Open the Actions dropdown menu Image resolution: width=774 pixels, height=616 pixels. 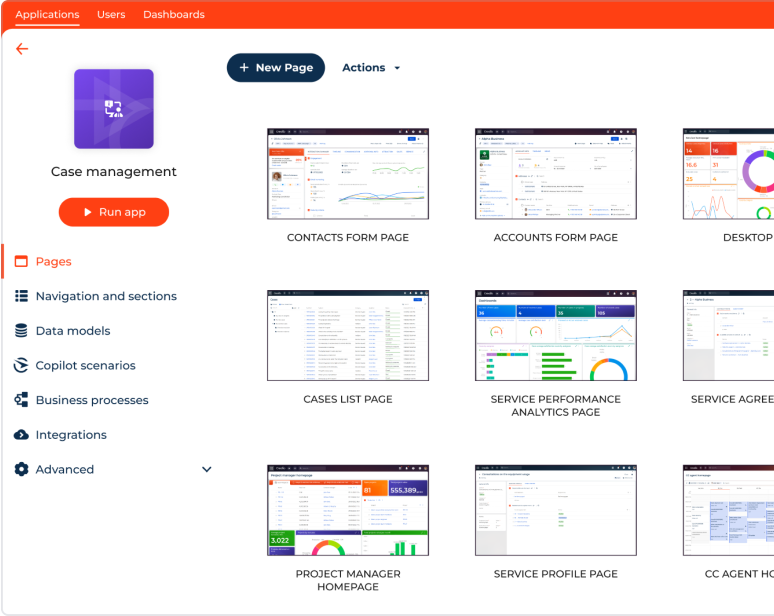(371, 68)
